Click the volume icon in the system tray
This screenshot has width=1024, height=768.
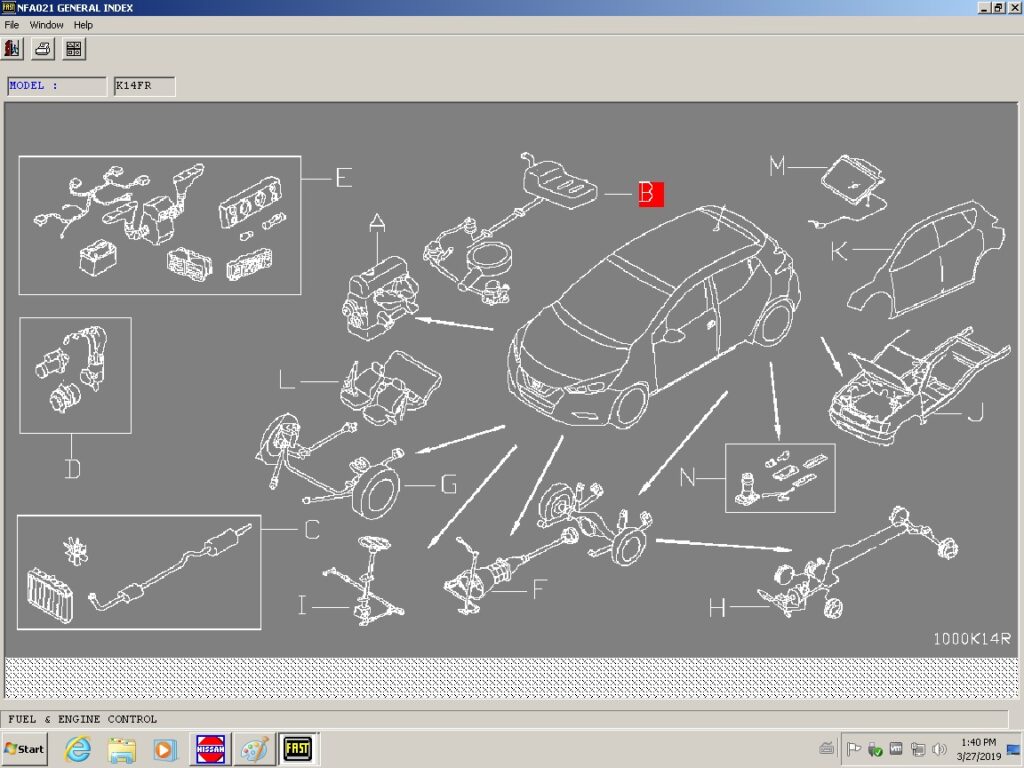click(x=937, y=747)
